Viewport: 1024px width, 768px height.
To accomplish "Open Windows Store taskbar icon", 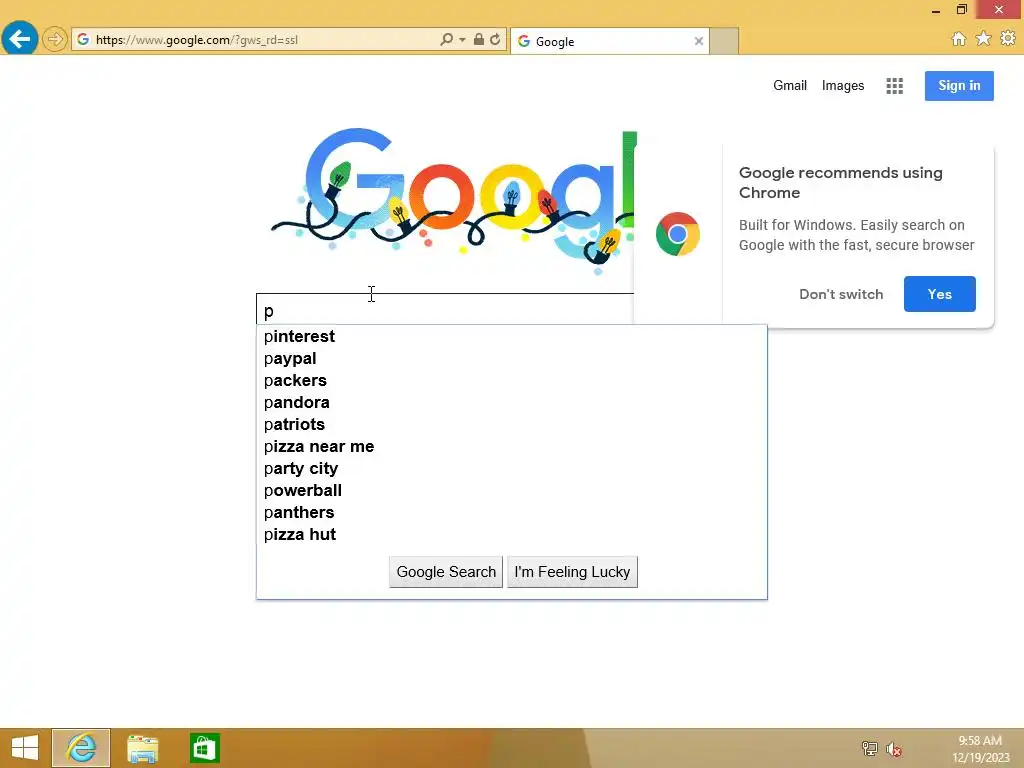I will coord(204,748).
